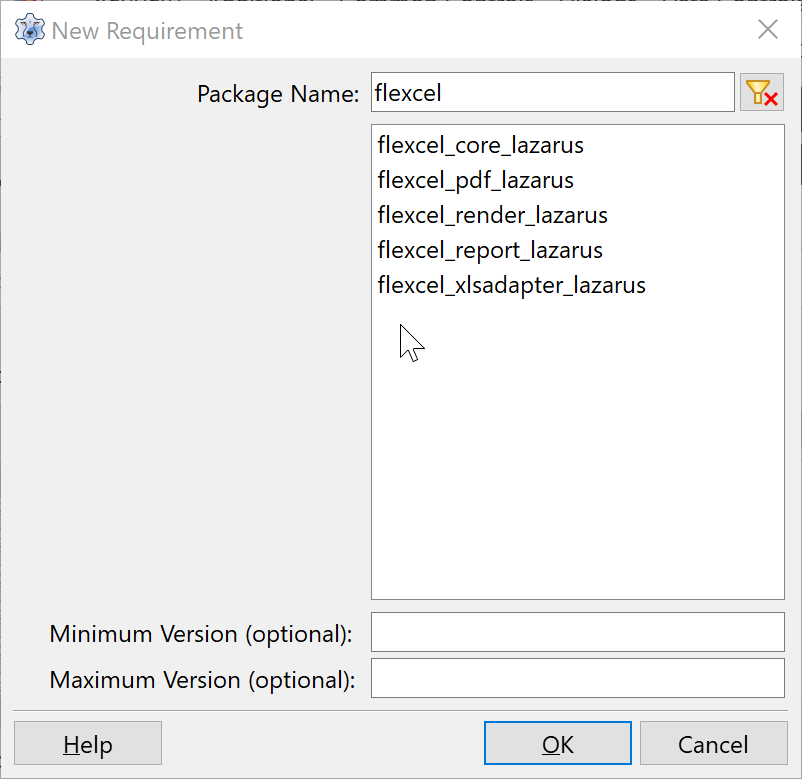Click the Lazarus icon in title bar

pyautogui.click(x=30, y=30)
